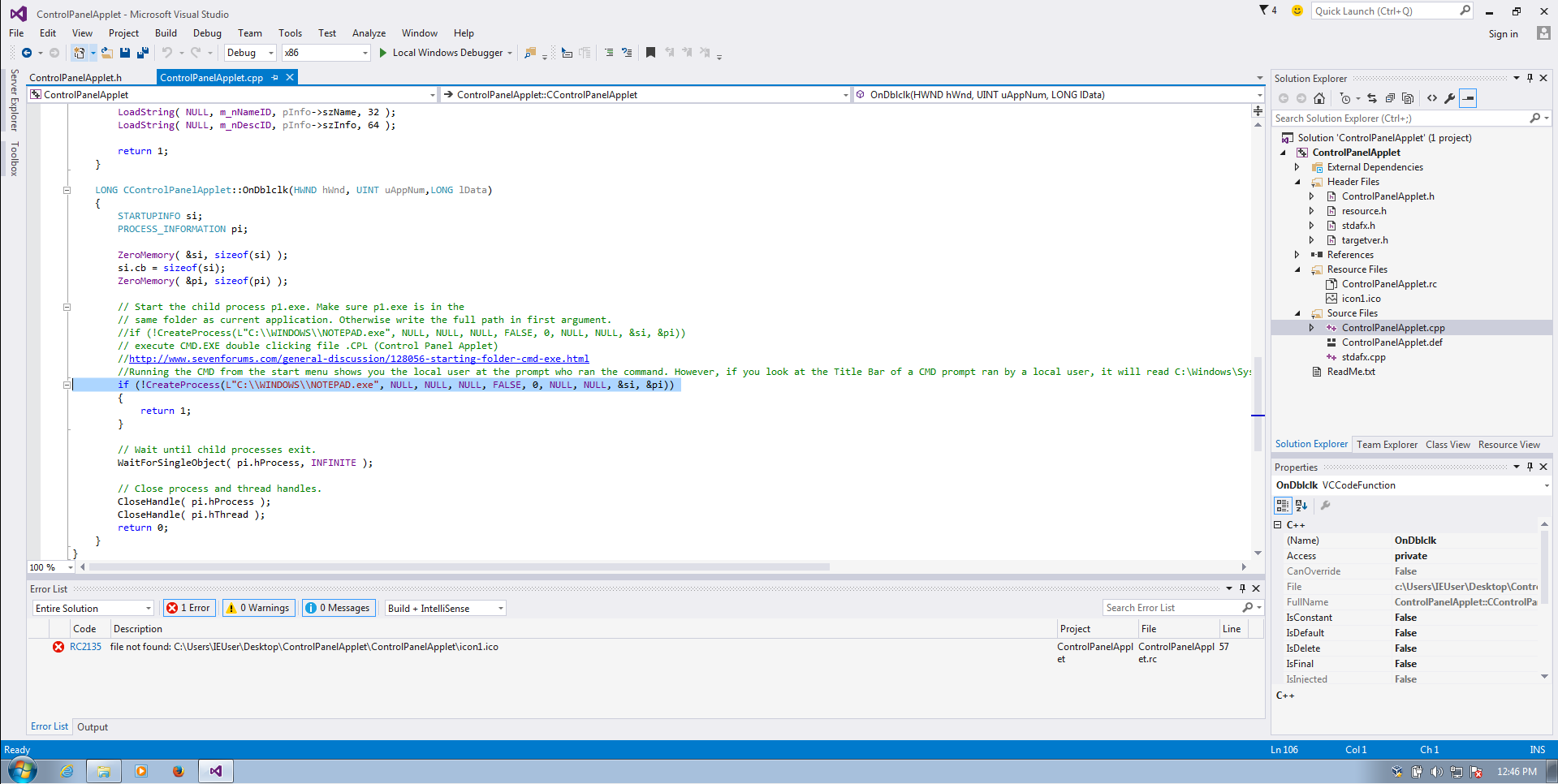
Task: Launch Visual Studio from the taskbar
Action: 215,770
